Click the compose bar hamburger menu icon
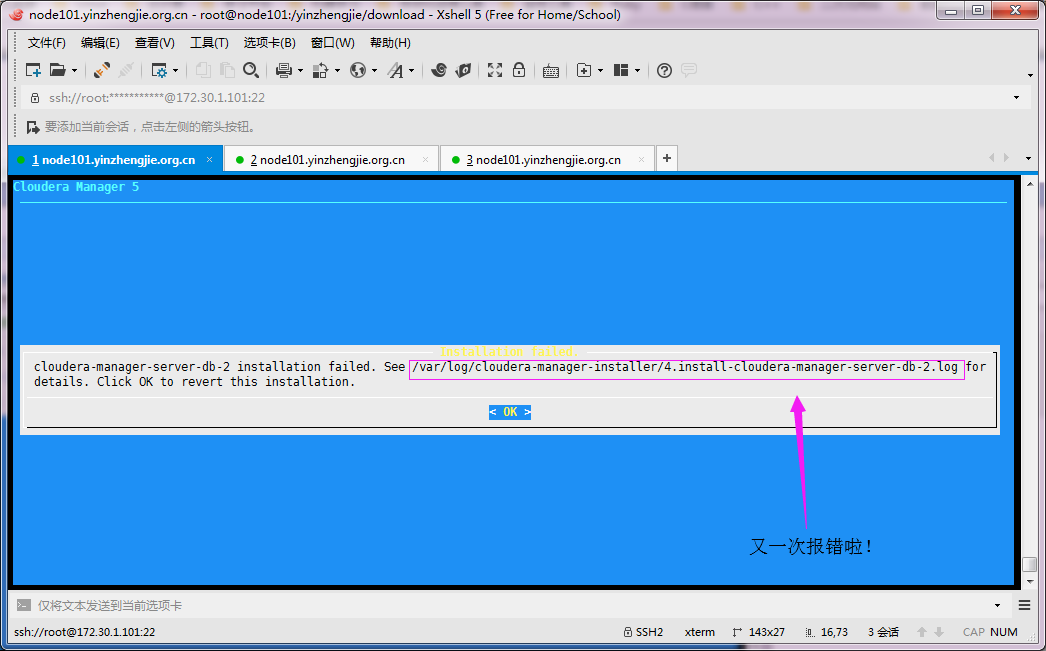 (x=1025, y=606)
